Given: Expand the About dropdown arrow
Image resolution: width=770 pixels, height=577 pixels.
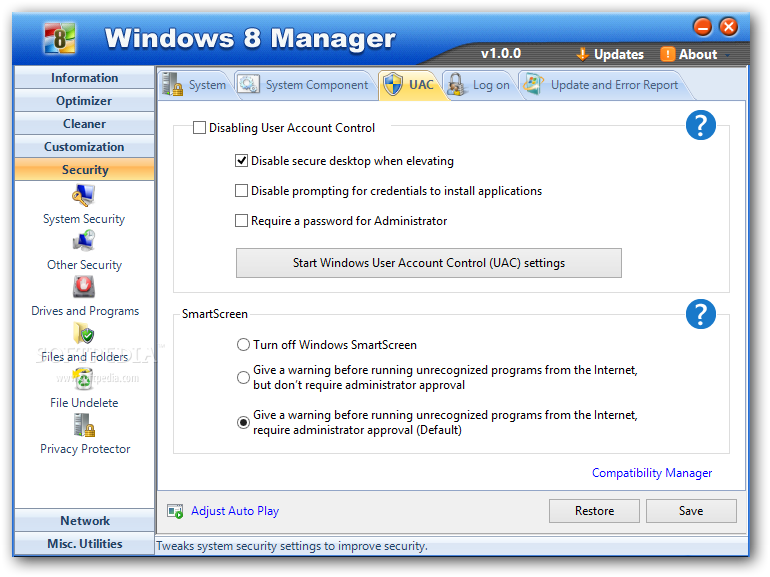Looking at the screenshot, I should tap(727, 55).
